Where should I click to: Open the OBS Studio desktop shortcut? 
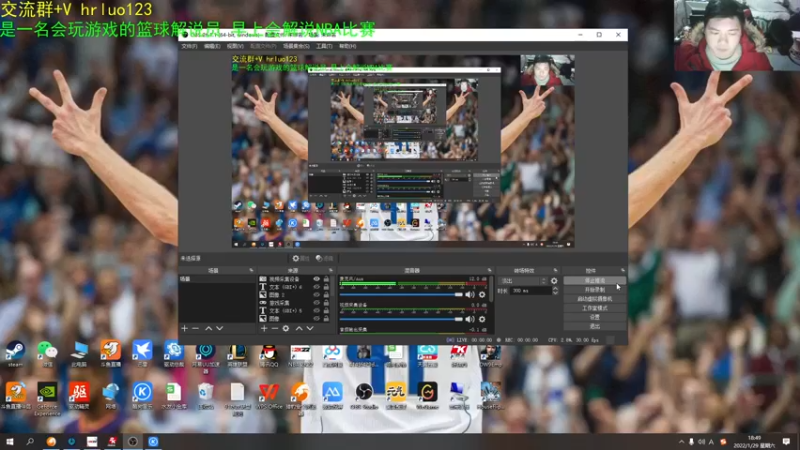click(x=364, y=396)
